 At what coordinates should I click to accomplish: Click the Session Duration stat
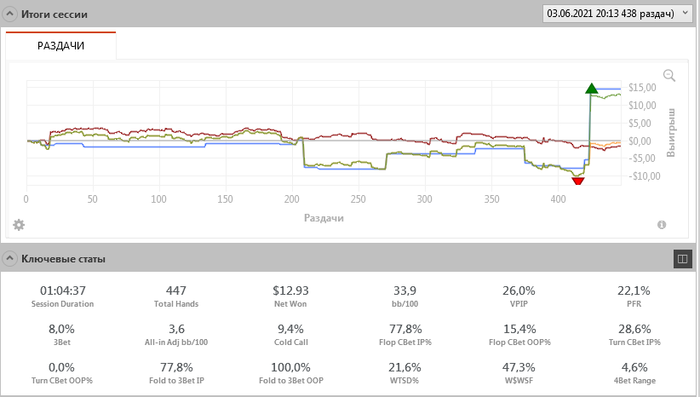coord(62,297)
